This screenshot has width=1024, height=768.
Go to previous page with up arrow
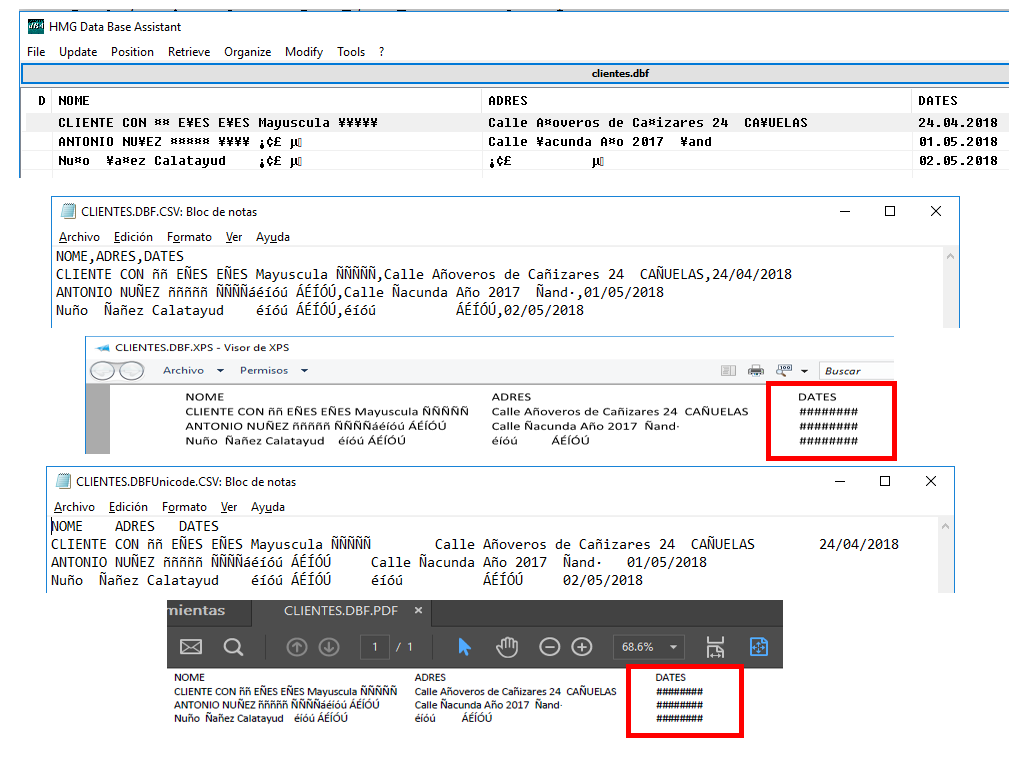point(297,647)
